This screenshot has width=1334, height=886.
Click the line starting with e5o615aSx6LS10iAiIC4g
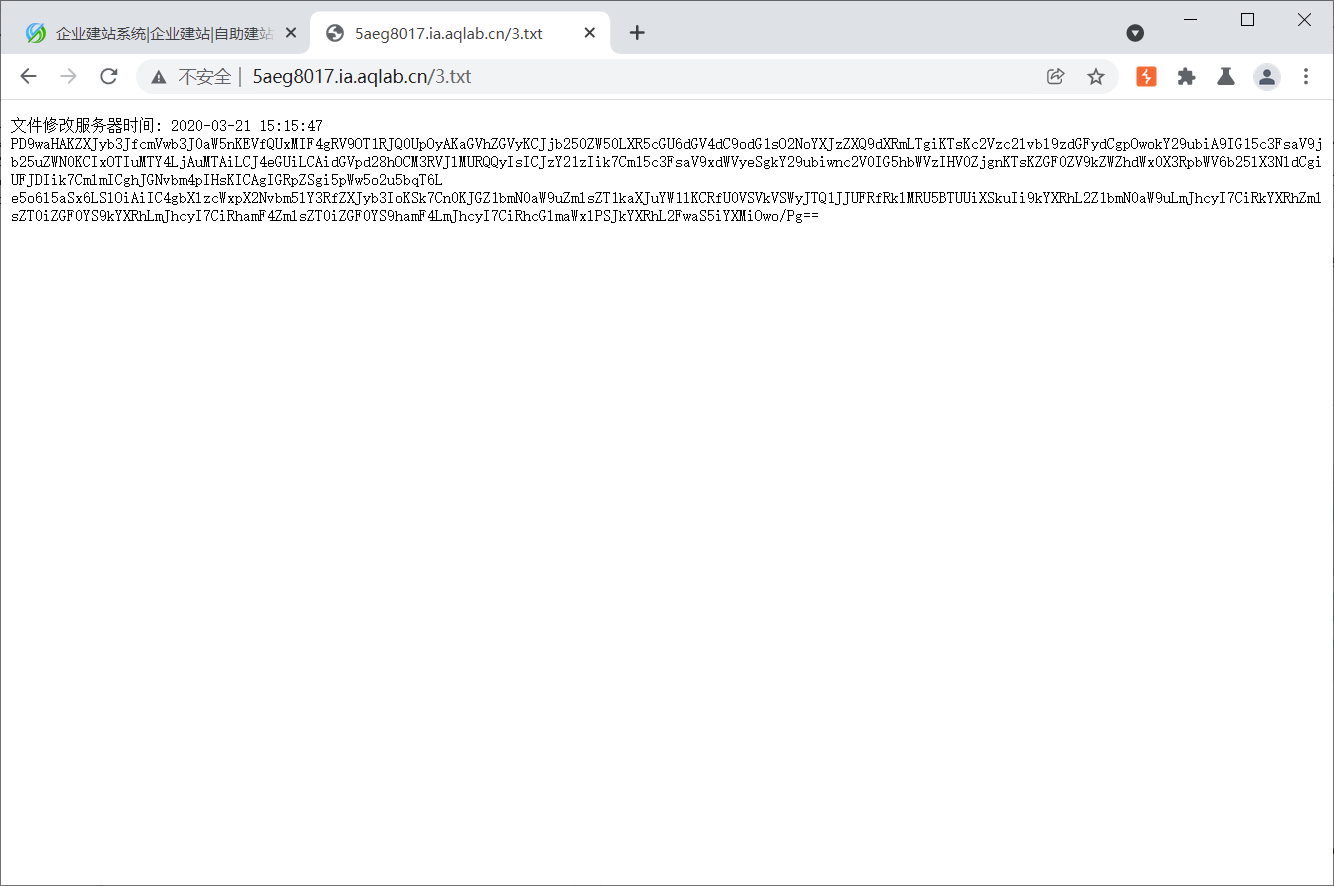click(666, 197)
